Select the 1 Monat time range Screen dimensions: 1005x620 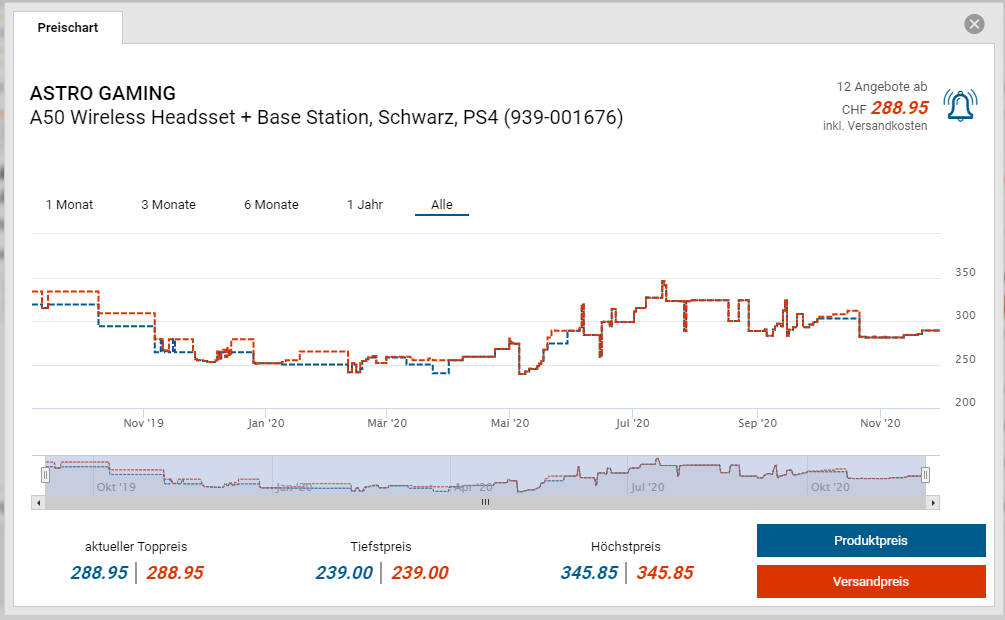click(x=69, y=205)
